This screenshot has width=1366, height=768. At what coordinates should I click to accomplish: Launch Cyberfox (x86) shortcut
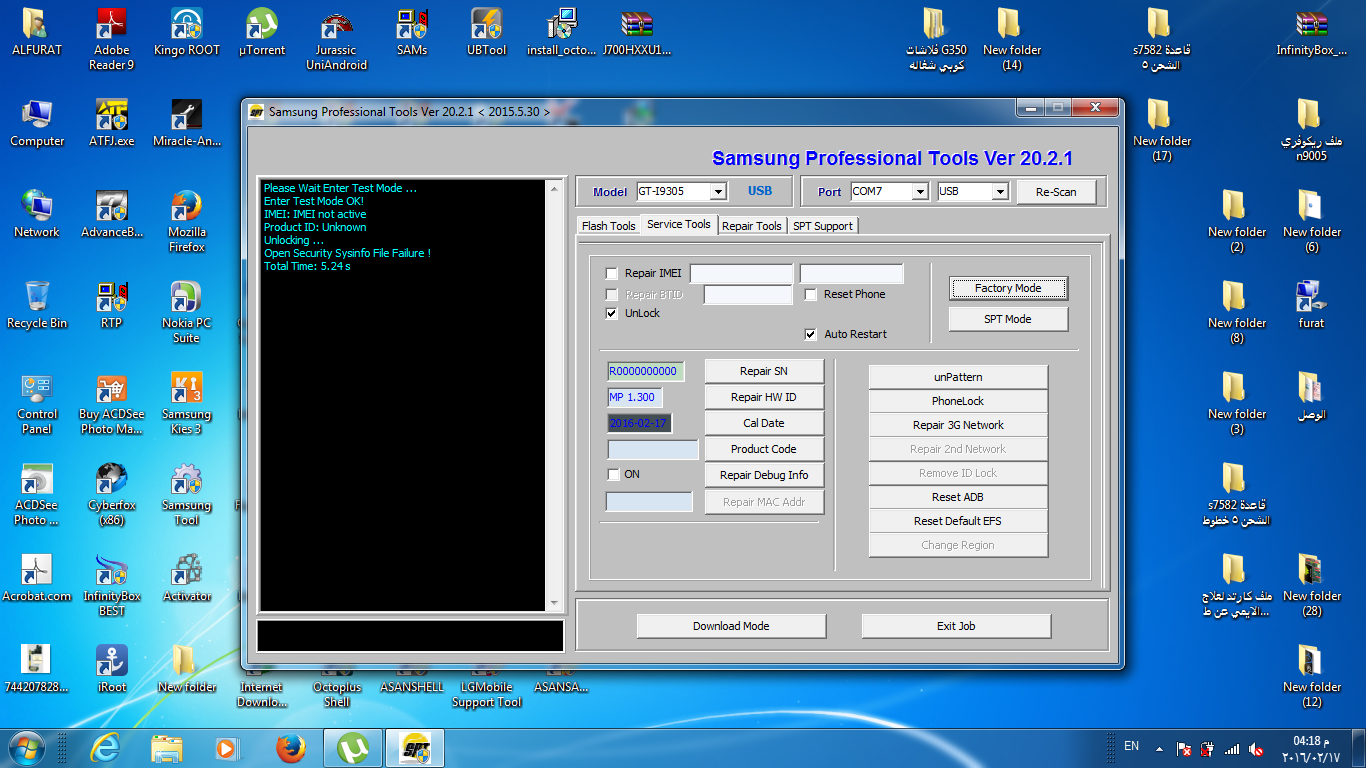click(111, 493)
